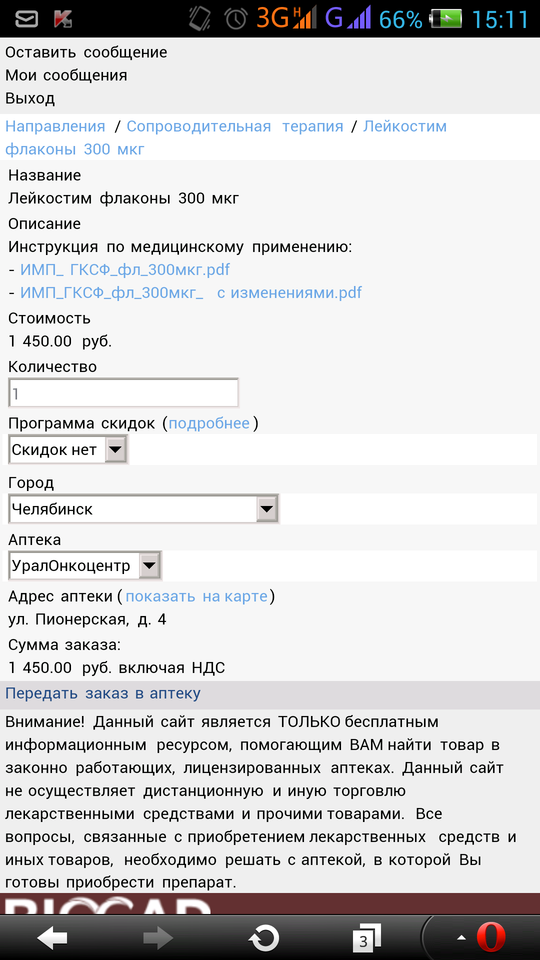540x960 pixels.
Task: Focus the Количество quantity field
Action: coord(123,393)
